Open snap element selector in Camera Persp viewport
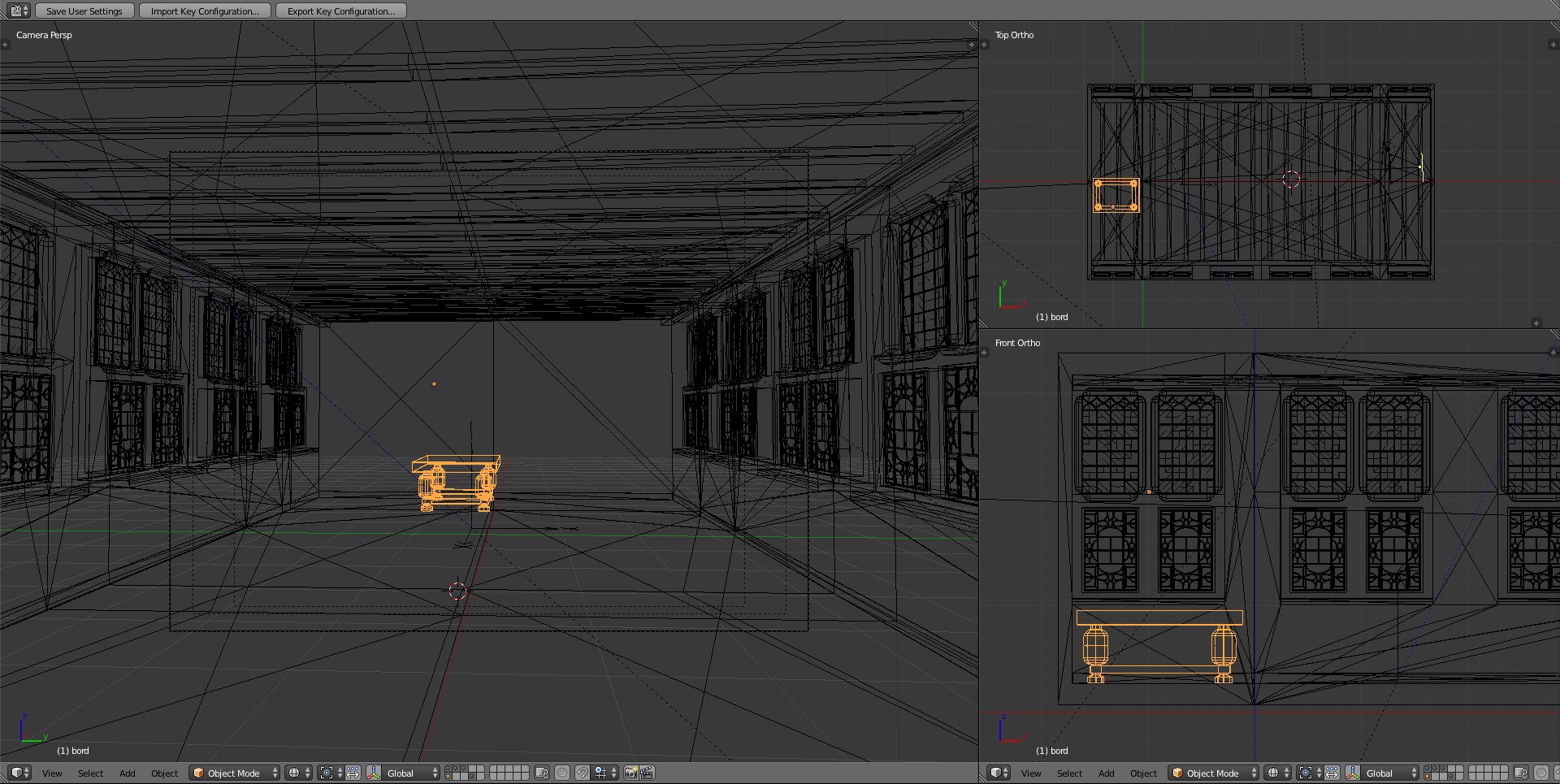 coord(605,773)
